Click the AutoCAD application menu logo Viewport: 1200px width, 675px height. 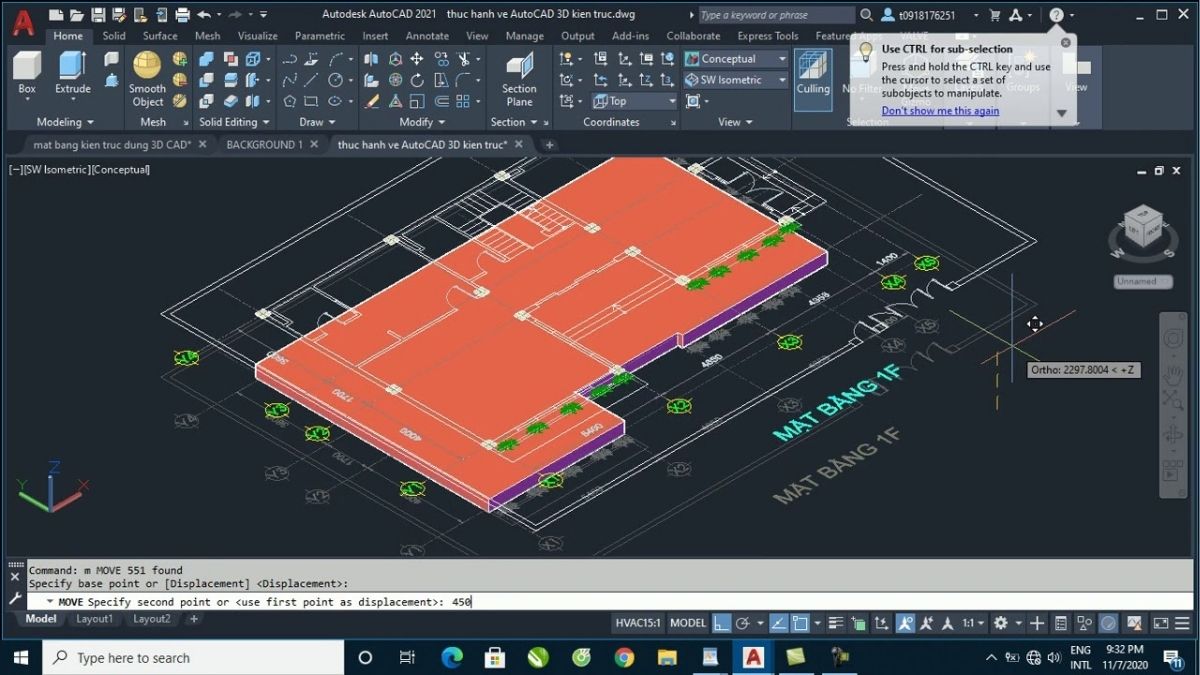pyautogui.click(x=23, y=21)
